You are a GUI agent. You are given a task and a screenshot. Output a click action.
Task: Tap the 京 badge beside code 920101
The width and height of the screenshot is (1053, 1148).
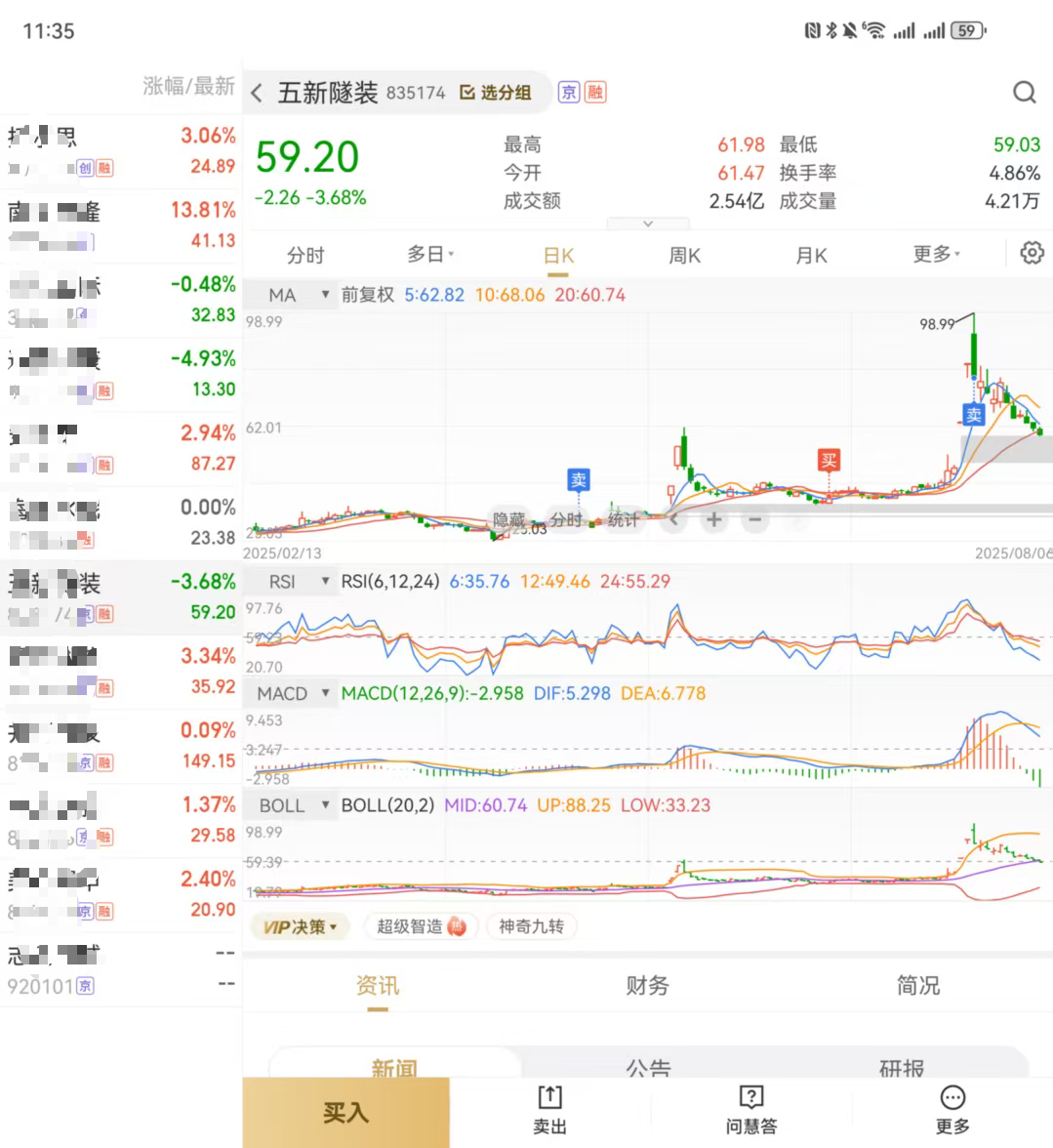[85, 986]
